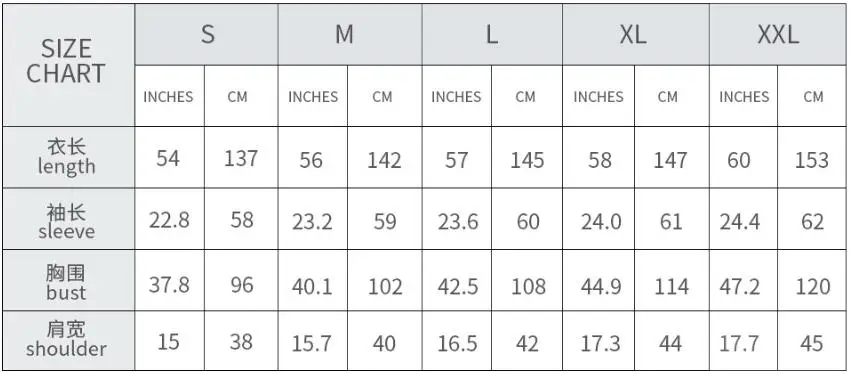850x374 pixels.
Task: Click the shoulder row label
Action: (x=68, y=340)
